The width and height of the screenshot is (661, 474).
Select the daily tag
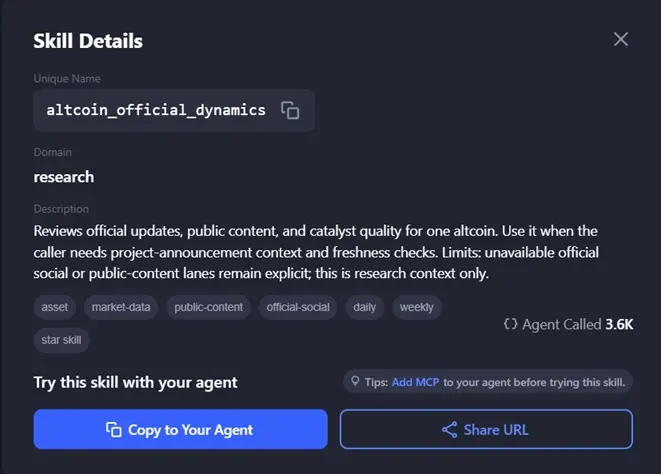coord(365,307)
